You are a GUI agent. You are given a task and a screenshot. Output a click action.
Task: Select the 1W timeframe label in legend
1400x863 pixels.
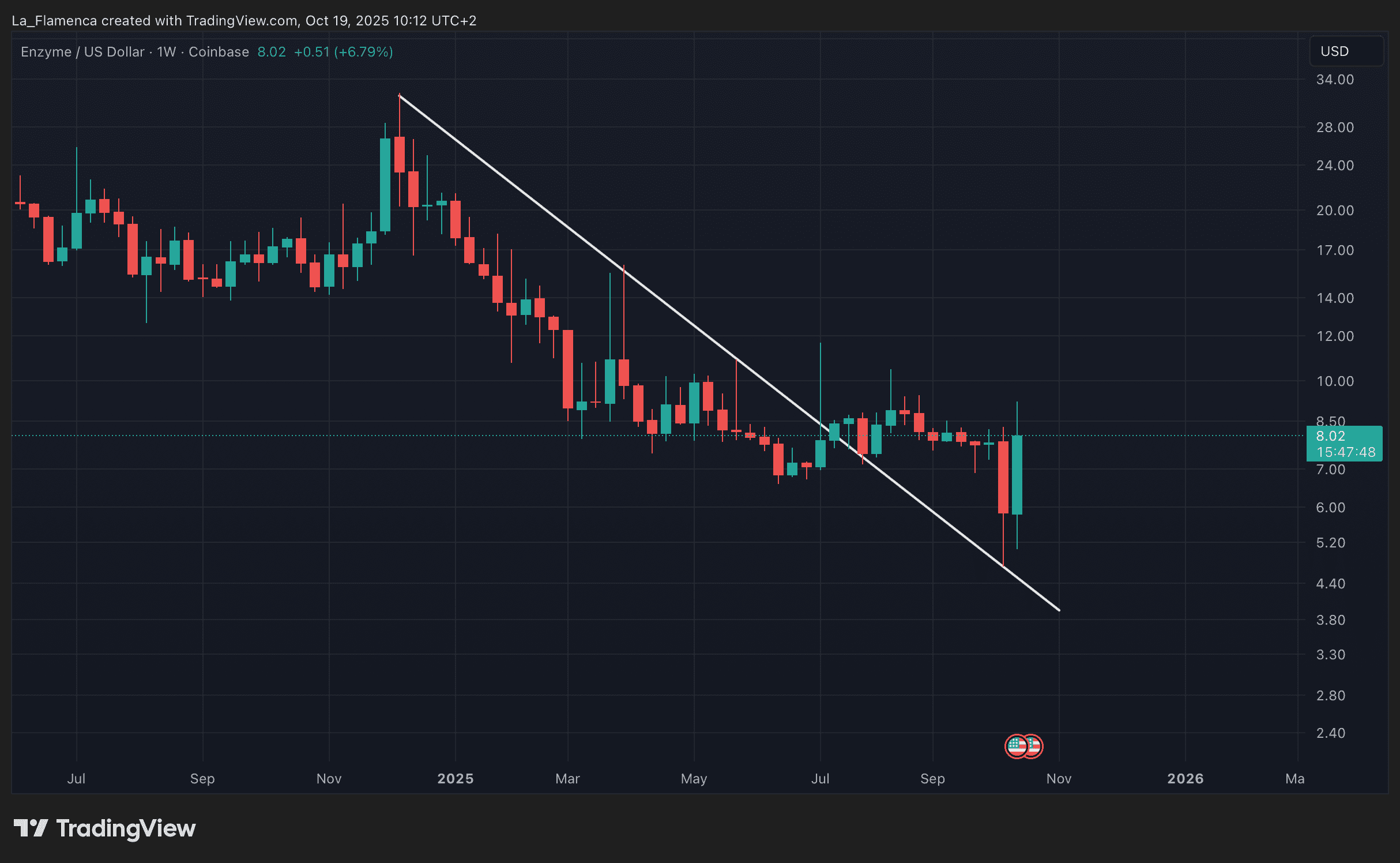(x=166, y=52)
